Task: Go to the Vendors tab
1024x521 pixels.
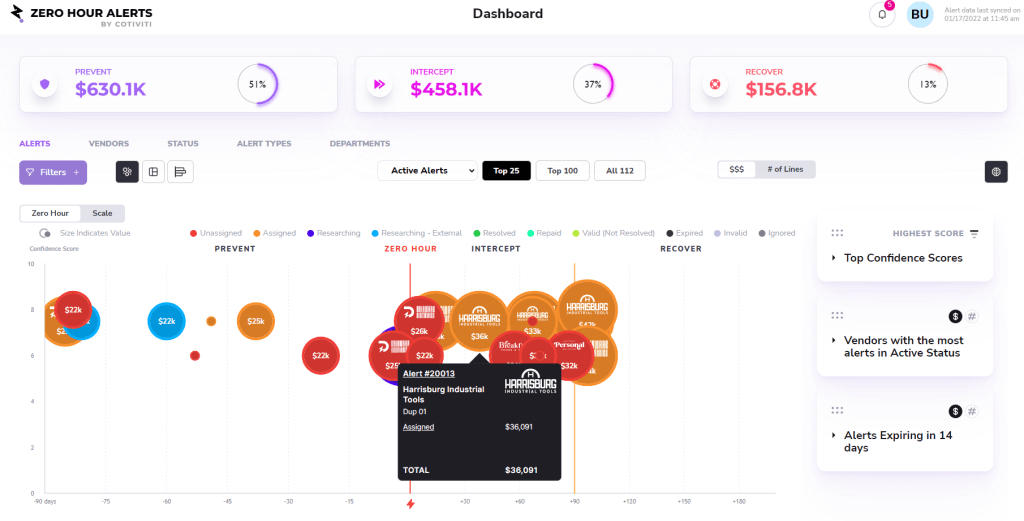Action: click(x=108, y=144)
